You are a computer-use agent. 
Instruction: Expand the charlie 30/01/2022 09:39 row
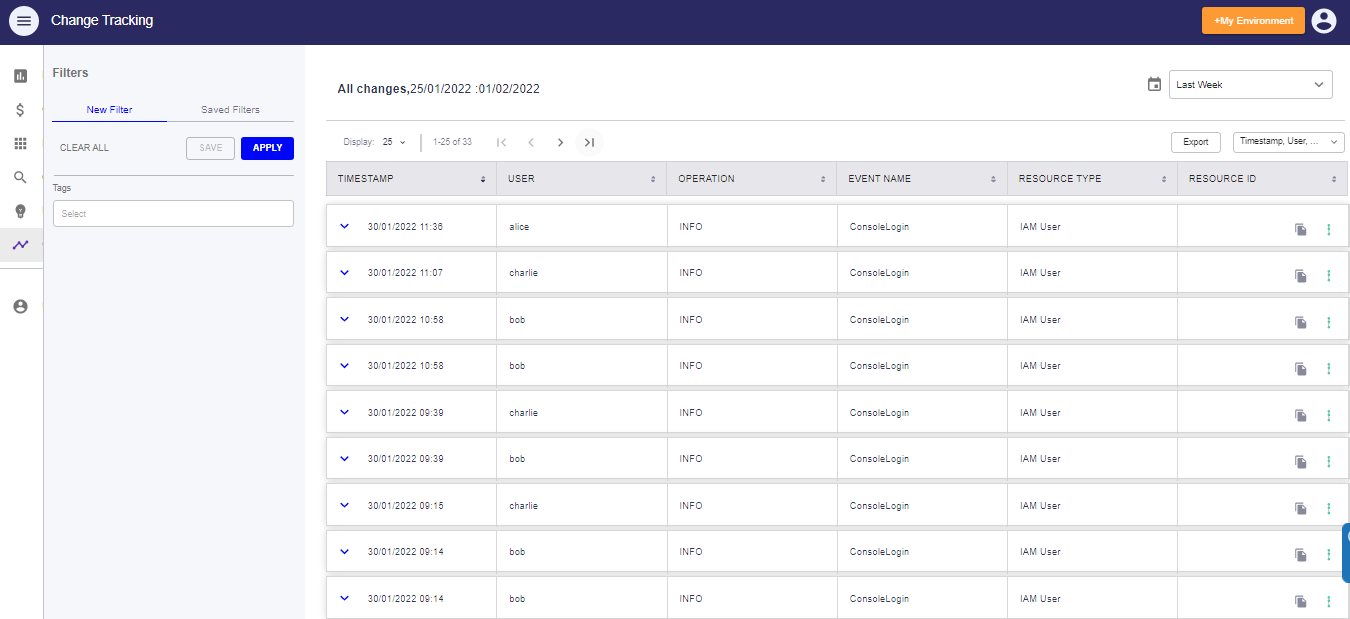click(345, 412)
